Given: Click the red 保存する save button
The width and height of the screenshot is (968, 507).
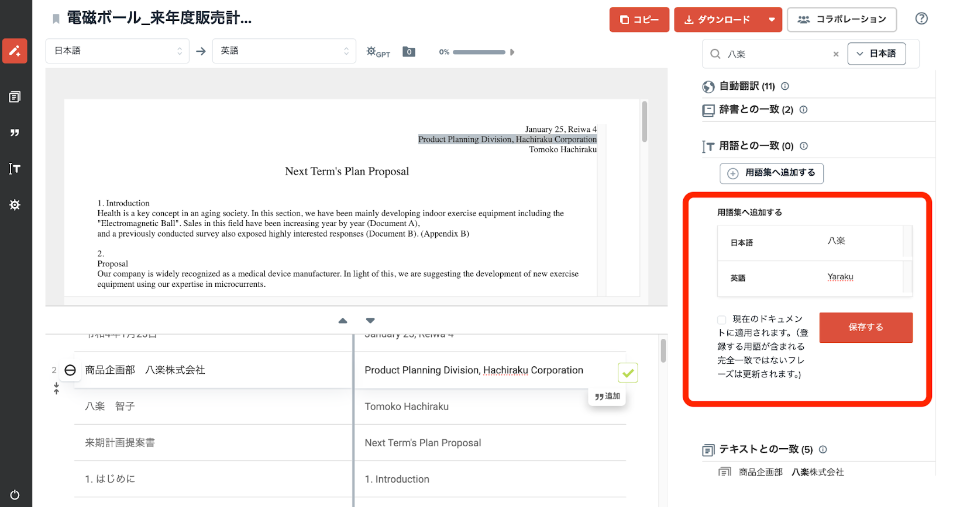Looking at the screenshot, I should pyautogui.click(x=865, y=328).
